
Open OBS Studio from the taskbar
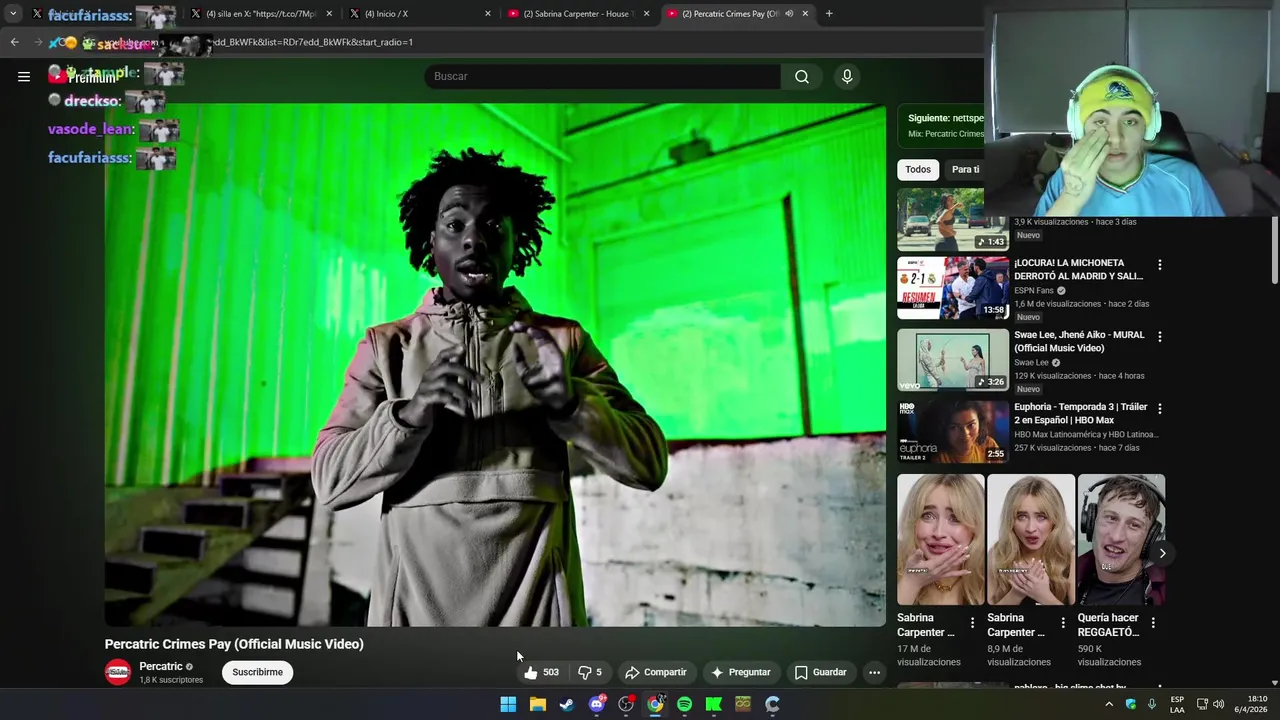(x=626, y=704)
